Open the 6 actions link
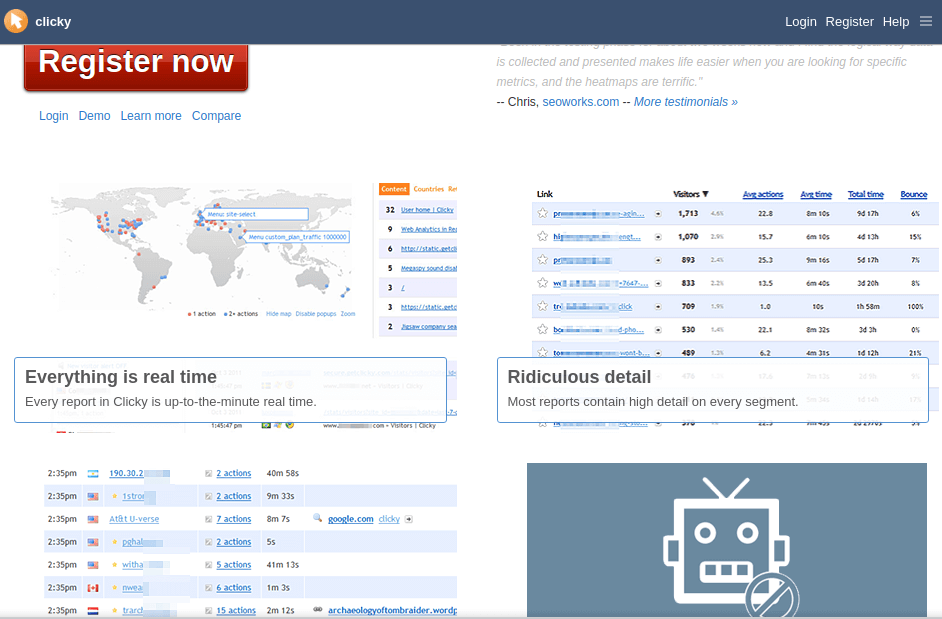942x619 pixels. click(234, 588)
